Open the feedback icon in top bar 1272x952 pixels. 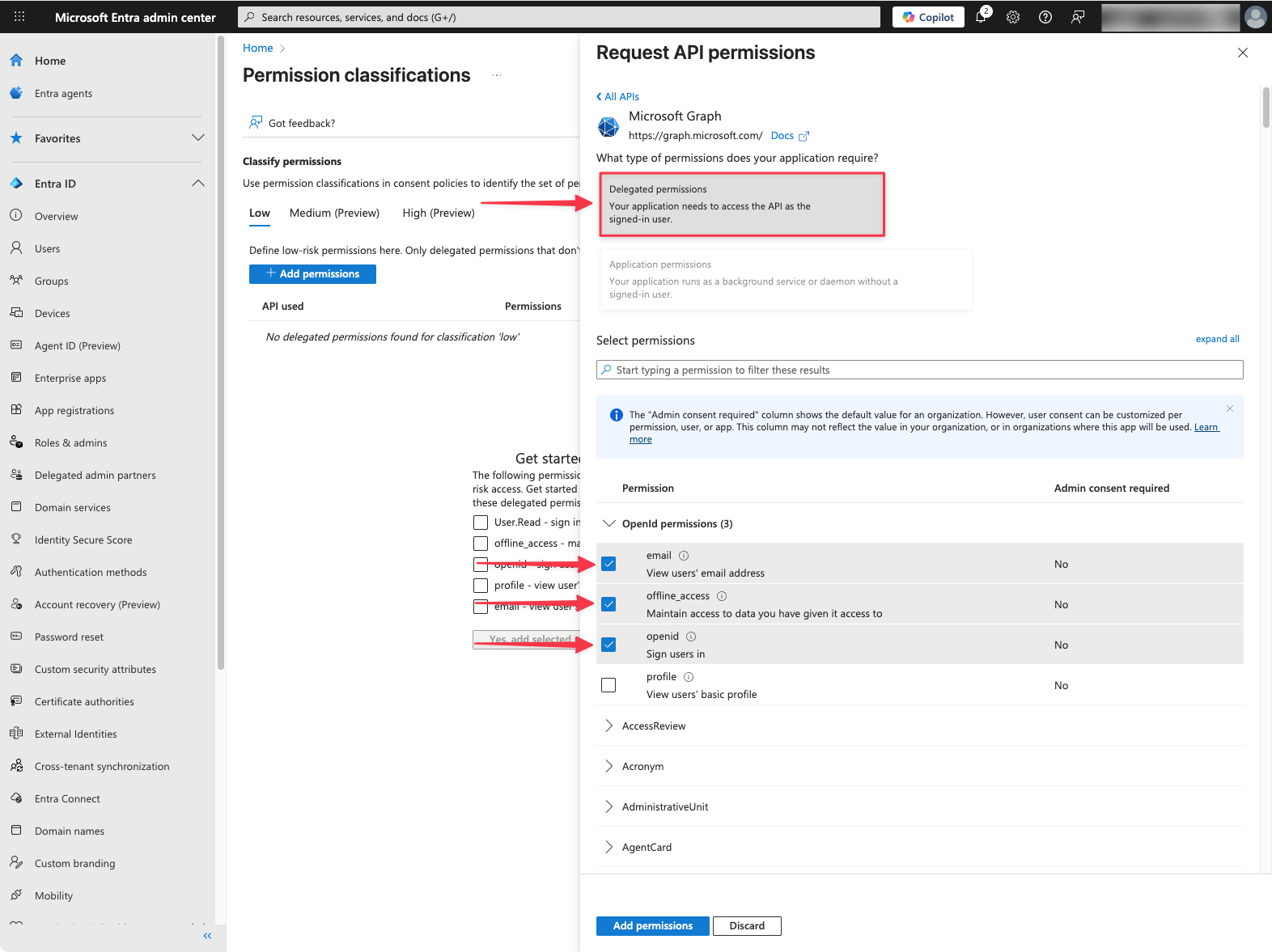(x=1078, y=17)
